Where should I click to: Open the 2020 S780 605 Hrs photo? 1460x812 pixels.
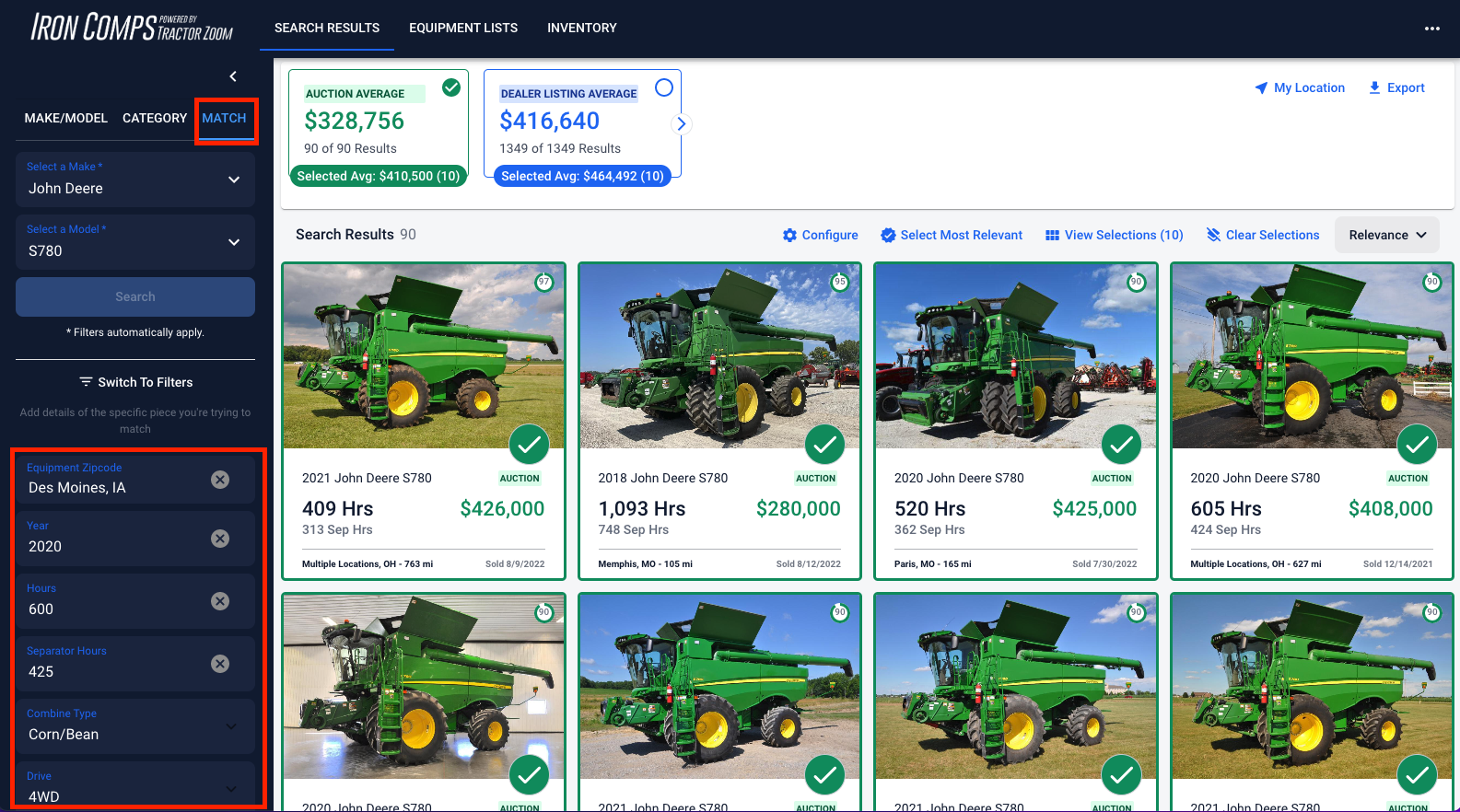[1312, 356]
